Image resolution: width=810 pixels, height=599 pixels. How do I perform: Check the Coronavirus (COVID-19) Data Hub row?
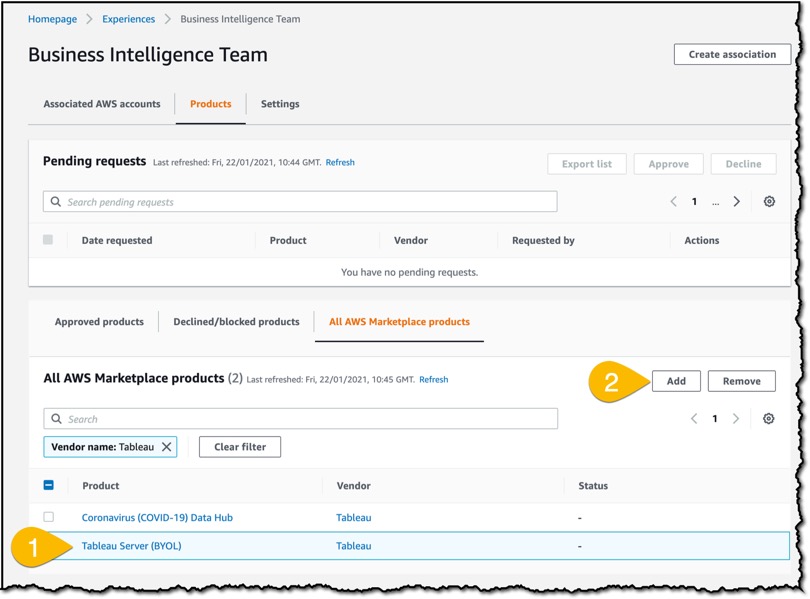tap(49, 517)
